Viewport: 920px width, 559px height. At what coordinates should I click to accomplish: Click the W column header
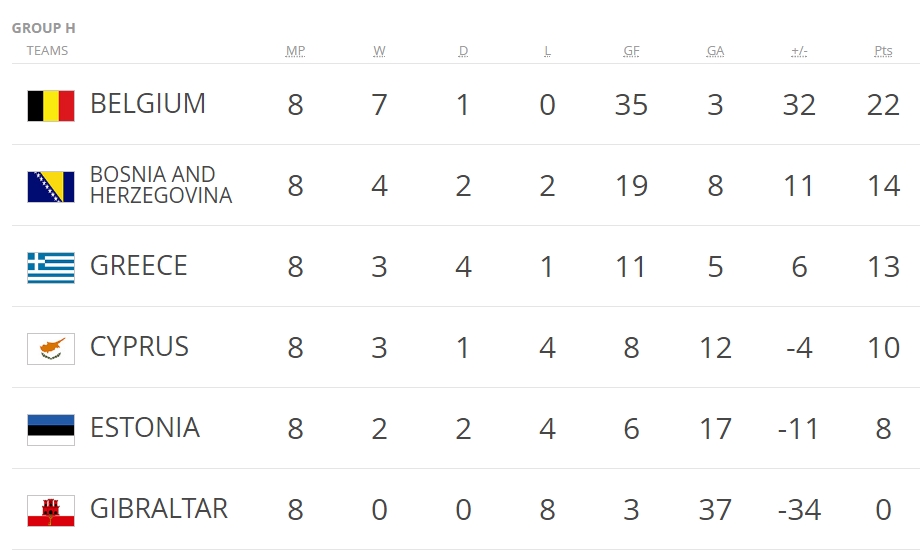379,51
